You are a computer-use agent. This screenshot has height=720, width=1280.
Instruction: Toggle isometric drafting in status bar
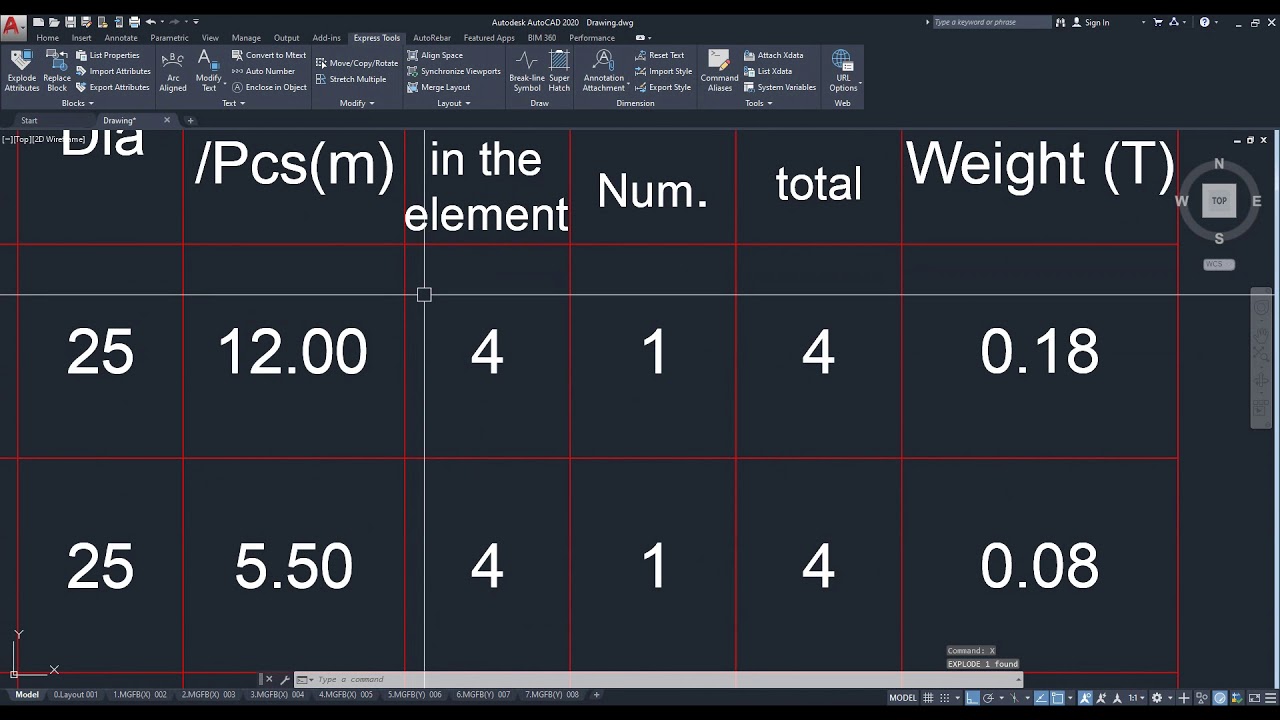[1014, 698]
